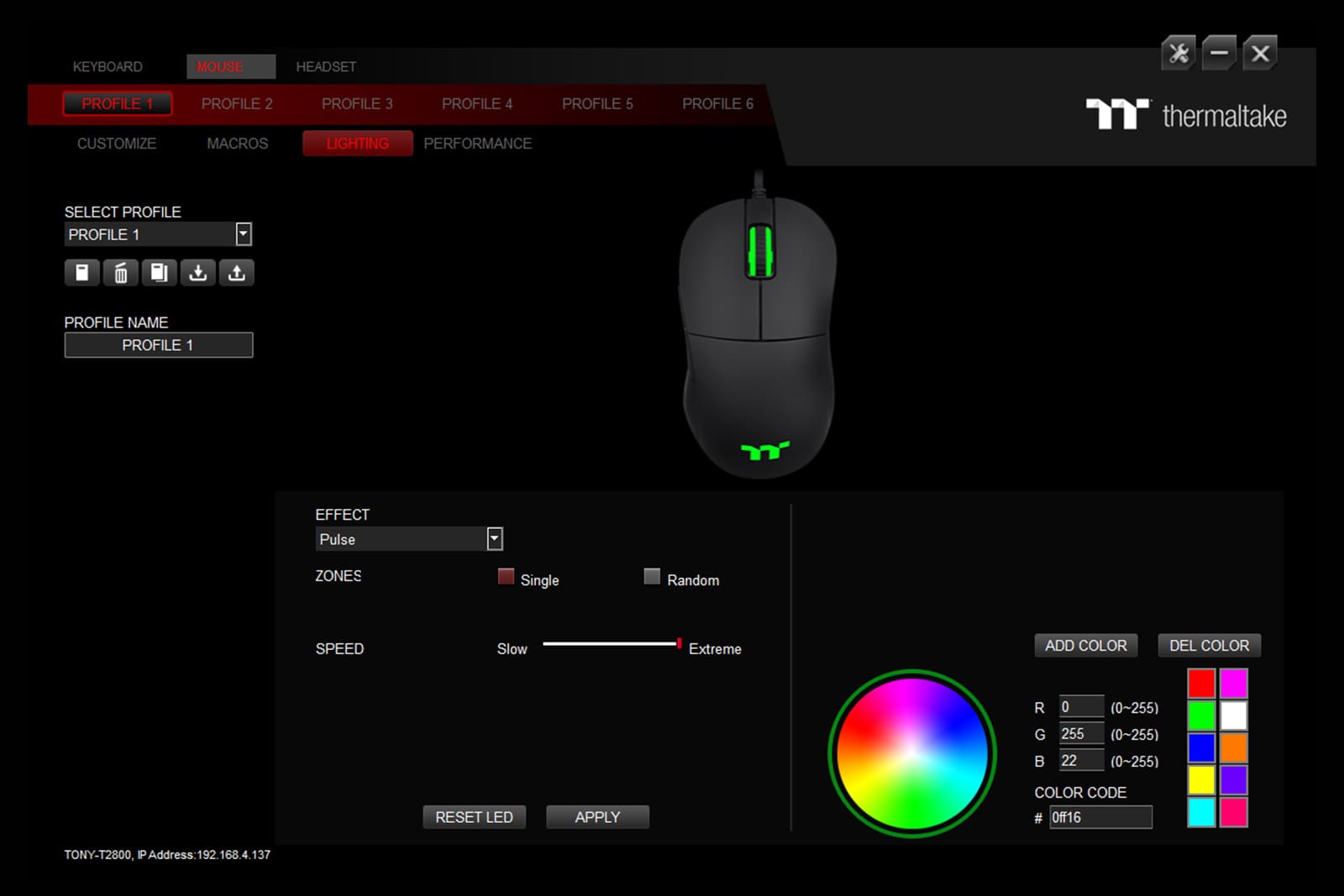The height and width of the screenshot is (896, 1344).
Task: Select the Profile 6 tab
Action: pos(717,103)
